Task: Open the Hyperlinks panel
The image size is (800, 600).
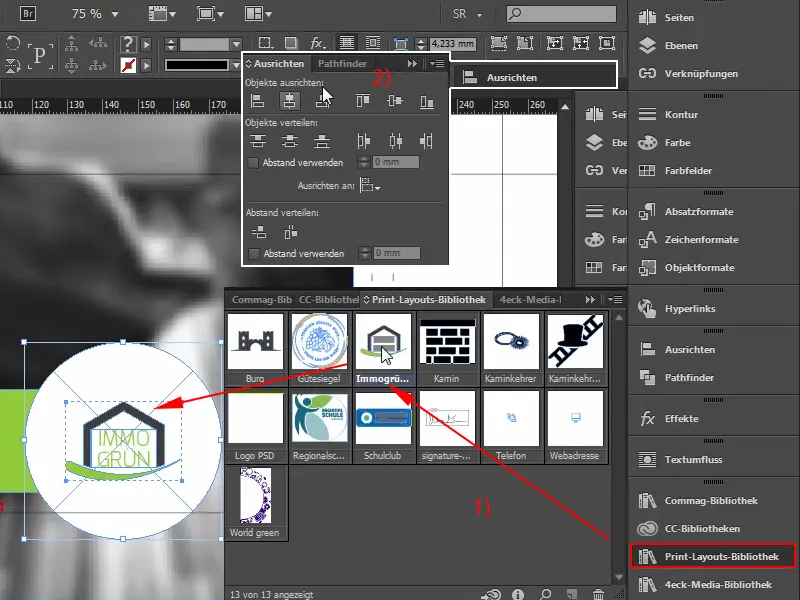Action: pos(690,309)
